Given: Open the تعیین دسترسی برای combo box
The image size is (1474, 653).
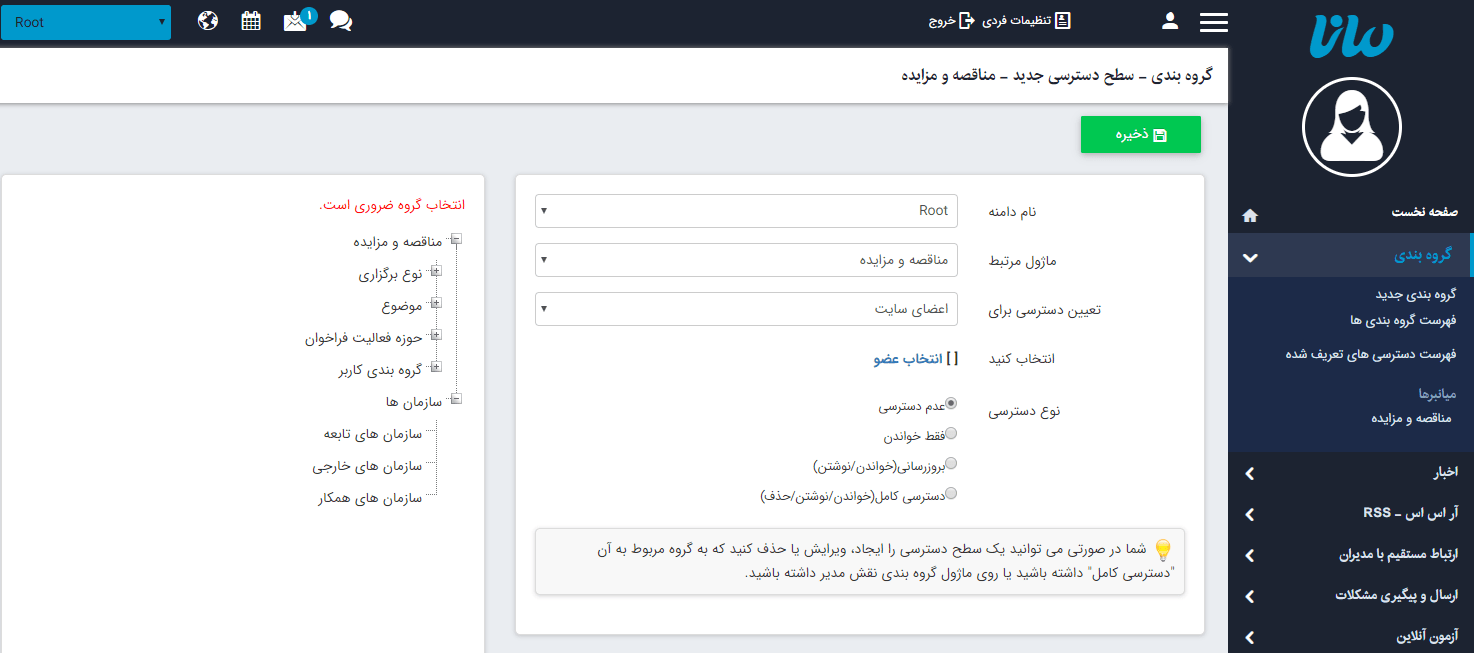Looking at the screenshot, I should (x=746, y=309).
